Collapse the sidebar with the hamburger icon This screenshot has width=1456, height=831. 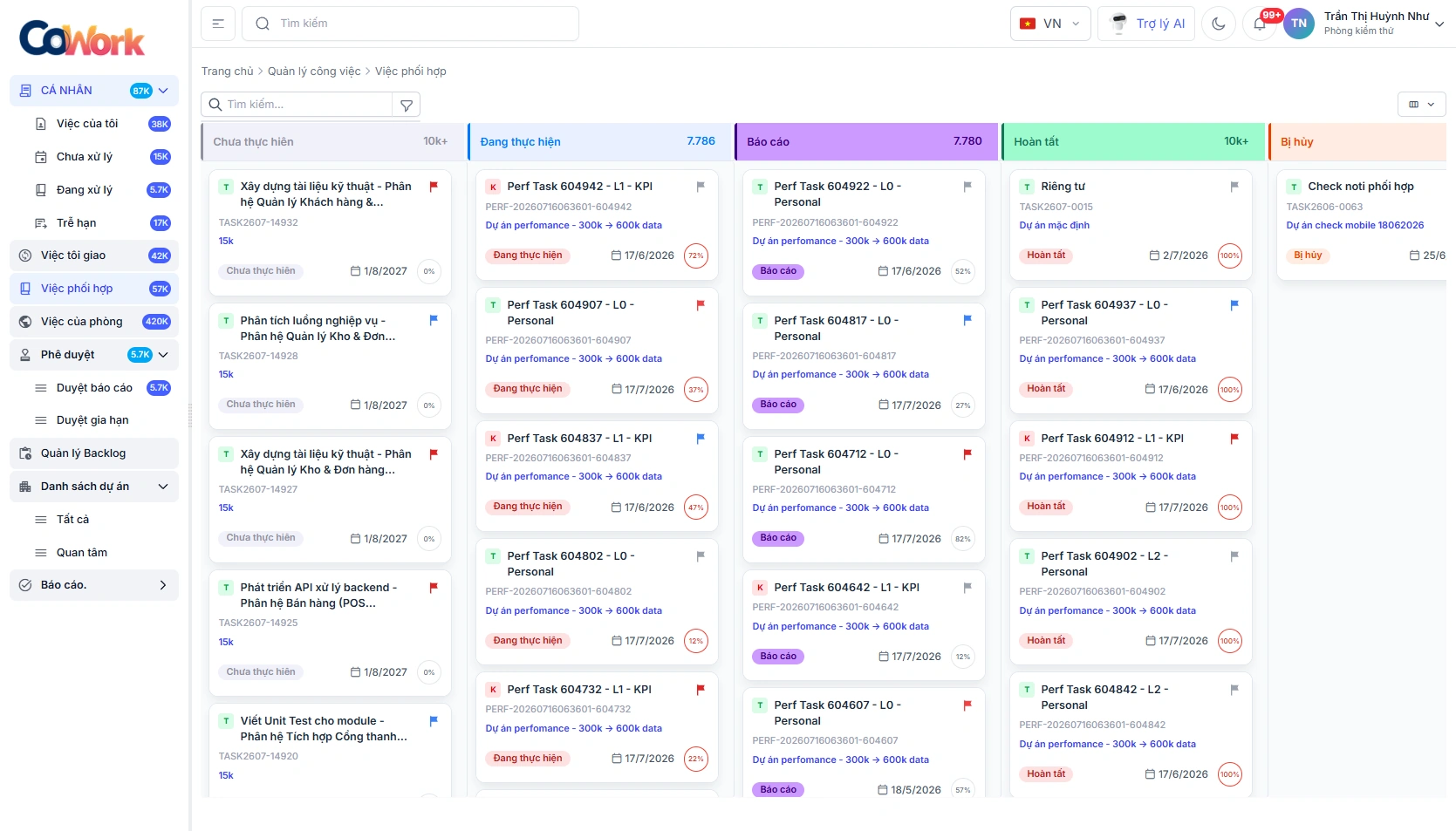[218, 24]
